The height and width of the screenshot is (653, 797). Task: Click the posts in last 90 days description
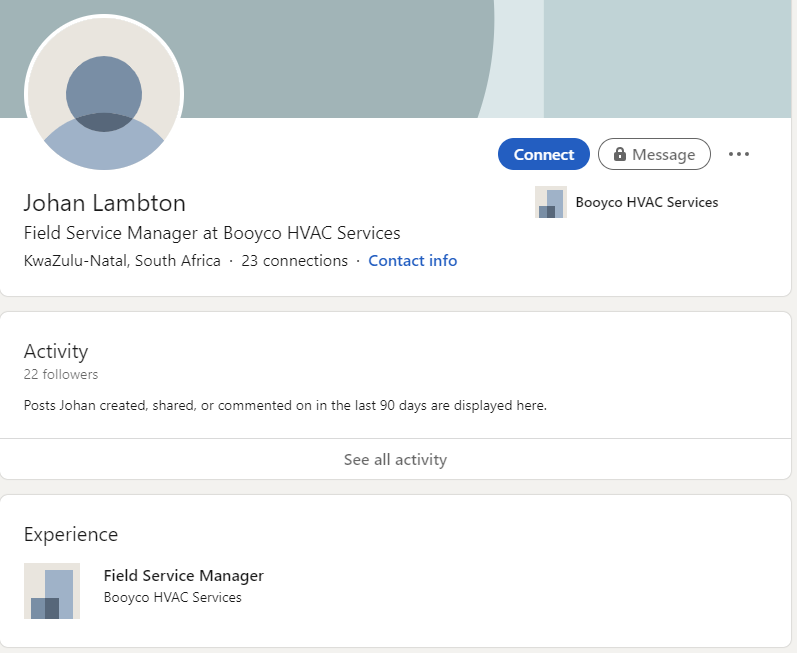tap(285, 406)
